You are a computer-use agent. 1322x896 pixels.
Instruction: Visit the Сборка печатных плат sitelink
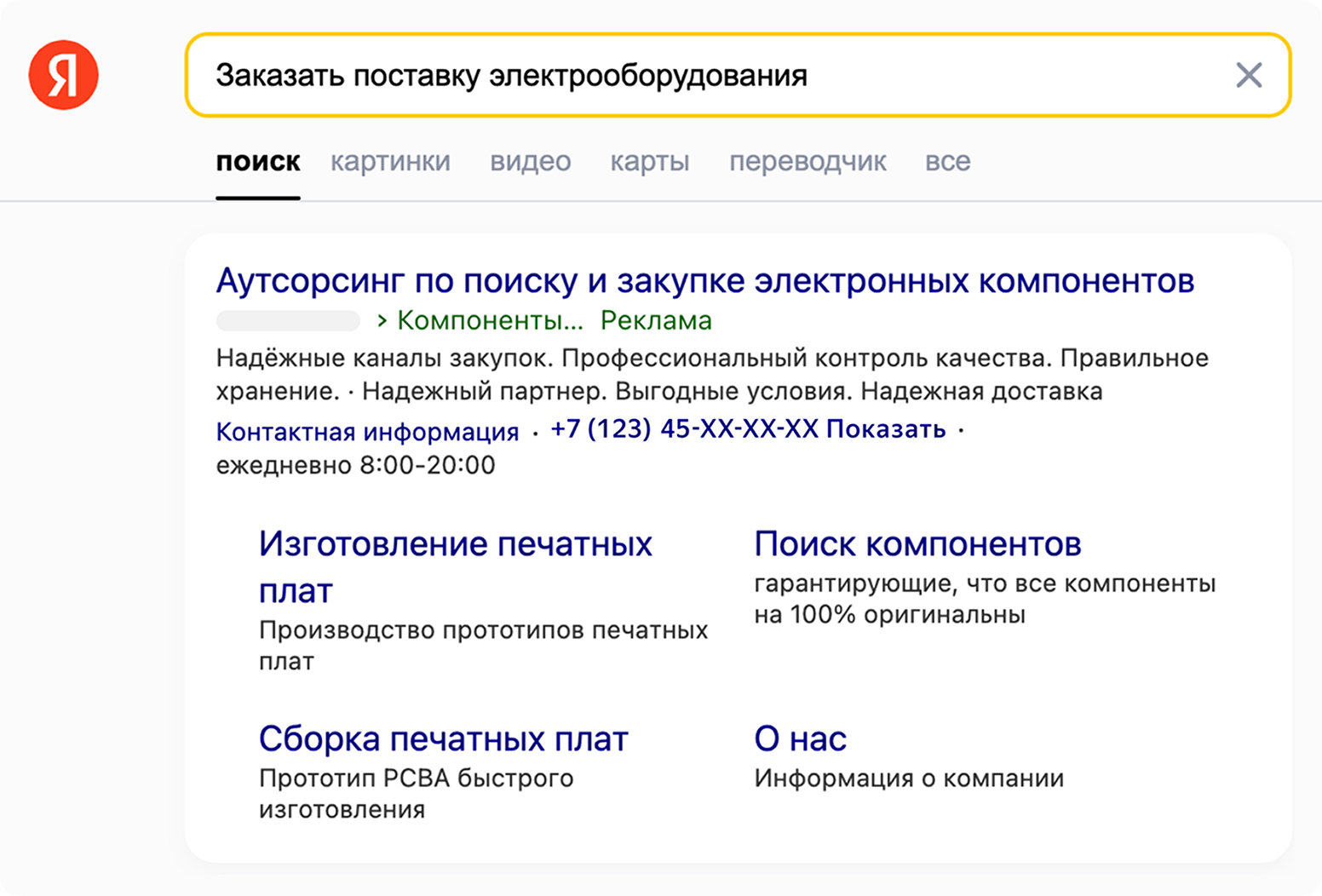click(443, 738)
